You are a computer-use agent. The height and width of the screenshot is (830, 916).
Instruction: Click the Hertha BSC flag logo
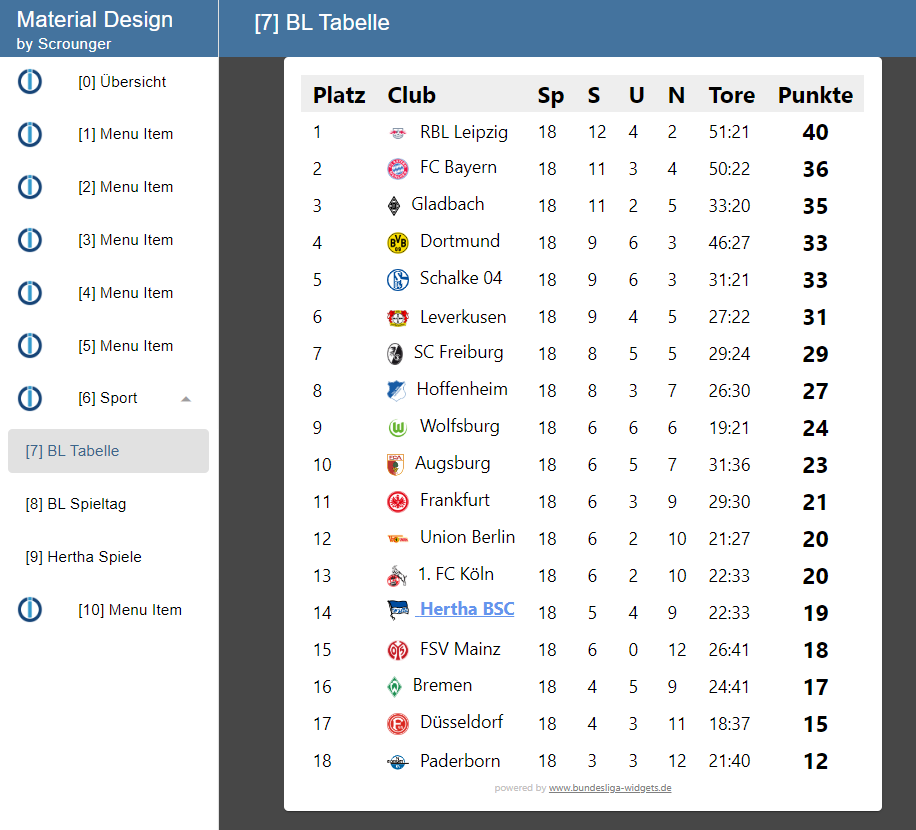pos(398,610)
